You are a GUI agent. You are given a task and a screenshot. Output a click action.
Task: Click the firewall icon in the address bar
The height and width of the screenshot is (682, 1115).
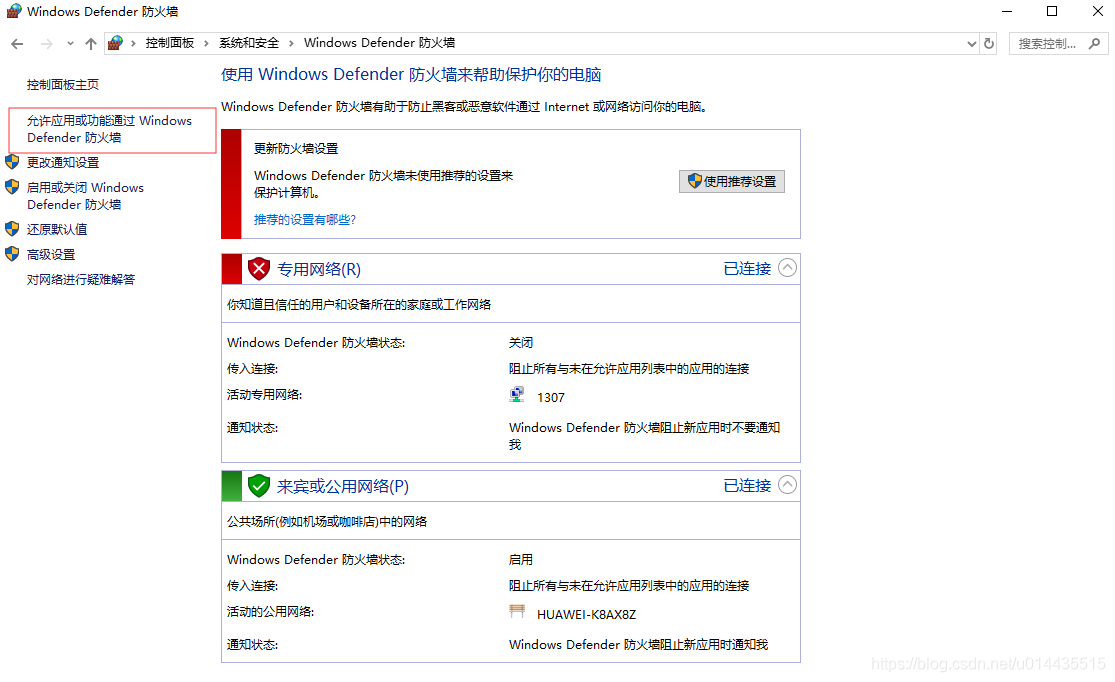(x=115, y=43)
